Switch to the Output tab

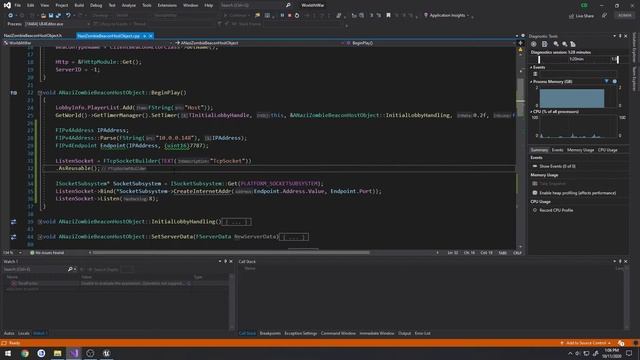click(x=404, y=333)
